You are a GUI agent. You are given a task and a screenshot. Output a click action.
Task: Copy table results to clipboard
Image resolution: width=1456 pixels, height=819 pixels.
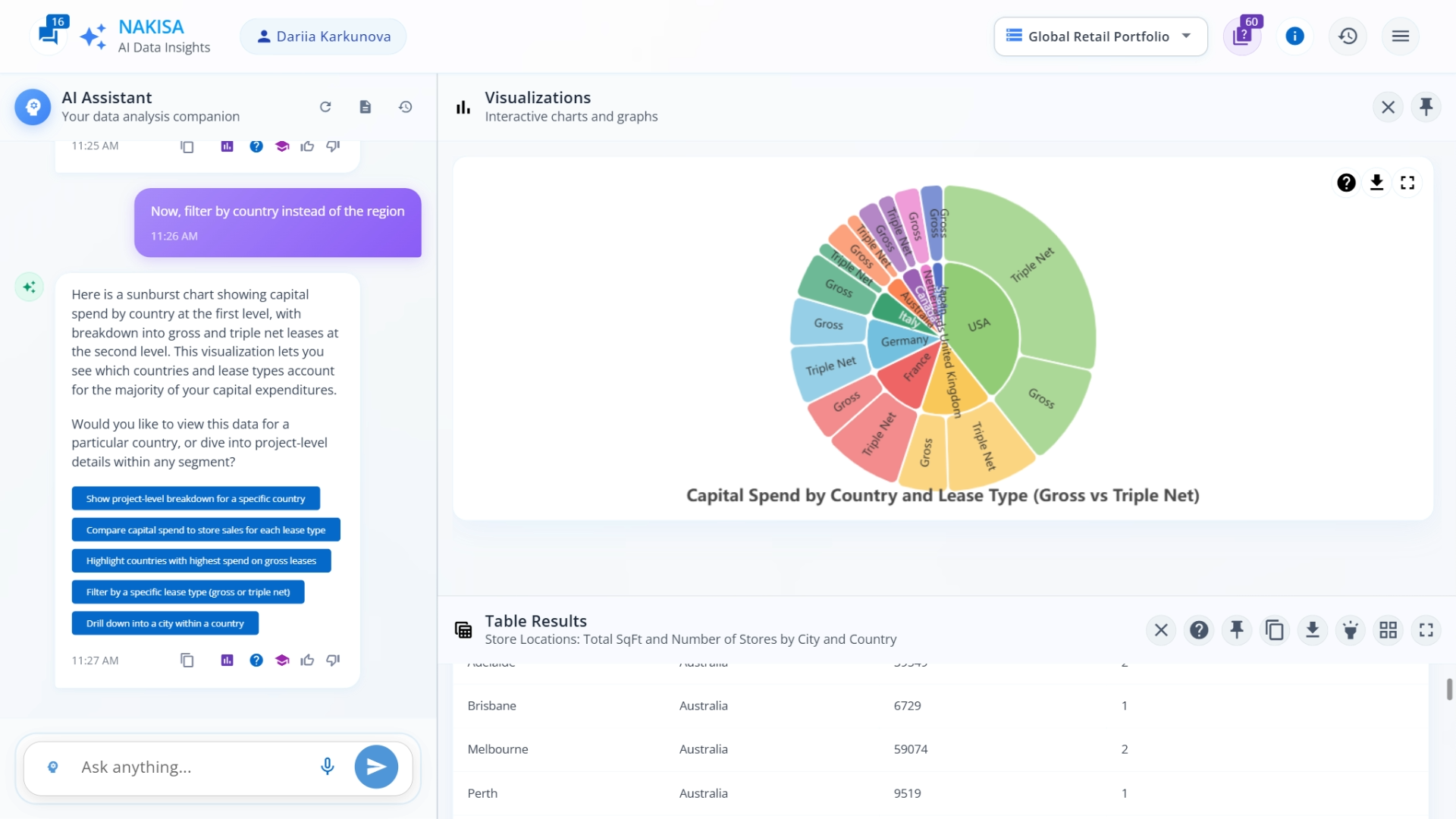click(x=1274, y=630)
